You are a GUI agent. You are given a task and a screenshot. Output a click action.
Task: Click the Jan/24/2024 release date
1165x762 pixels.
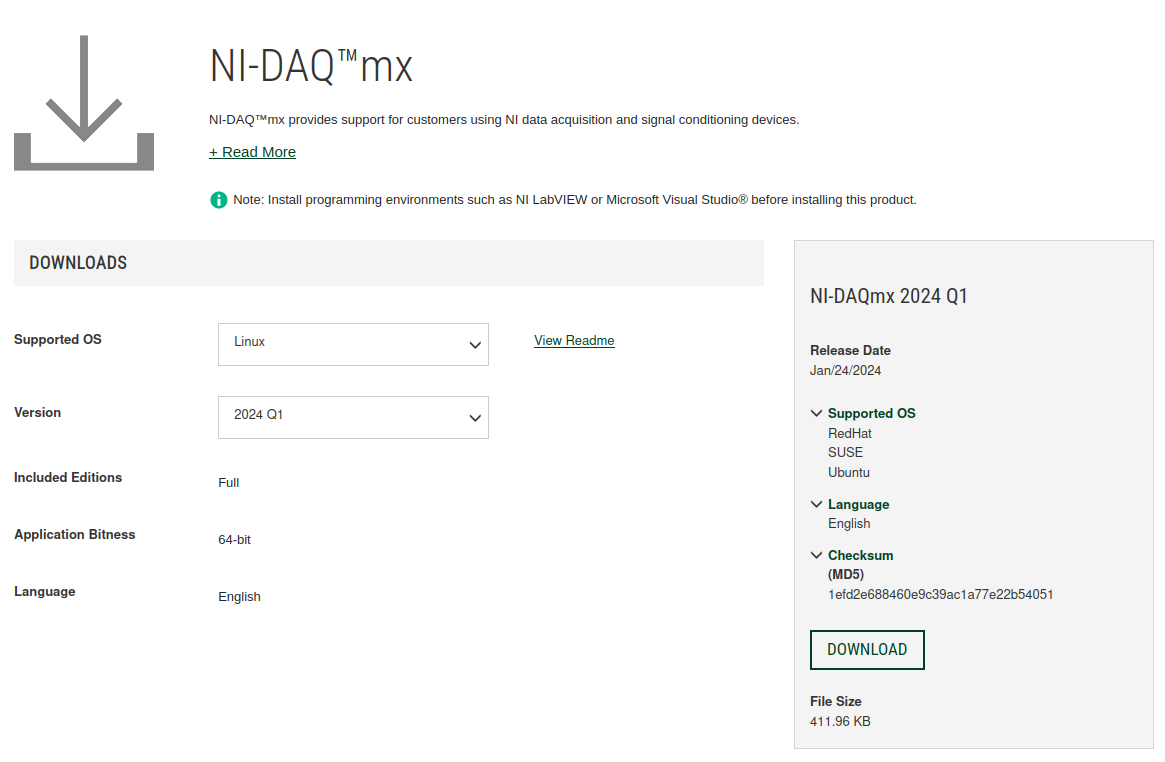tap(845, 370)
